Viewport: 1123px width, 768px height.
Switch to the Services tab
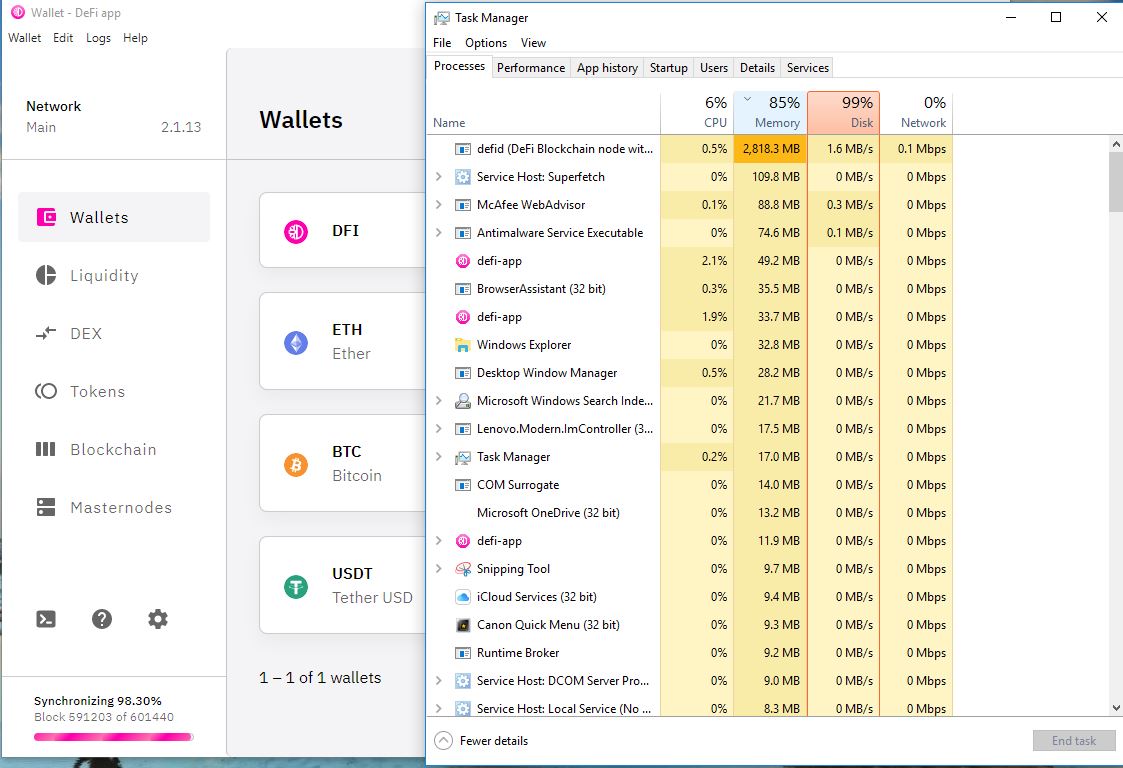807,67
